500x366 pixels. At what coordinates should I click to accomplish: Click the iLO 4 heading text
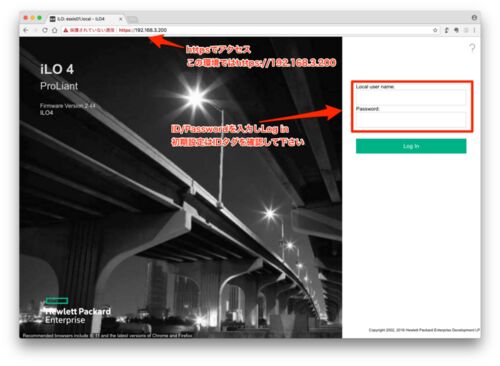point(57,69)
